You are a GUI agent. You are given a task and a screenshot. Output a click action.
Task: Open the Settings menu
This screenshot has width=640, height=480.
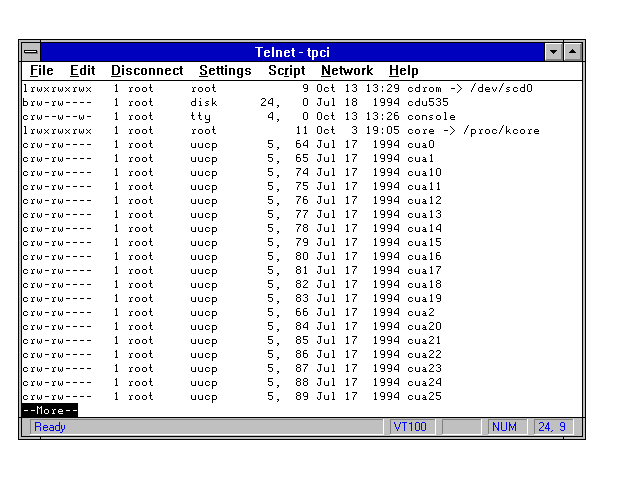pyautogui.click(x=225, y=71)
